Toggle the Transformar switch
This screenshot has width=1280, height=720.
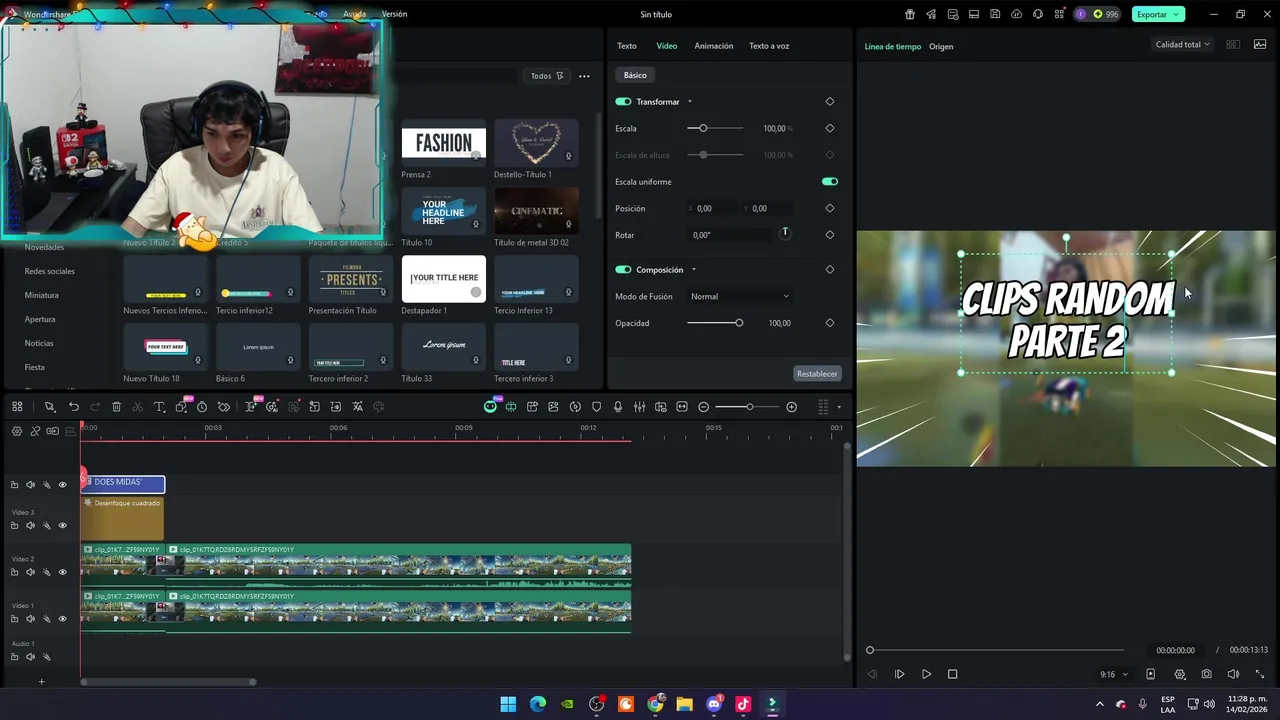[623, 102]
